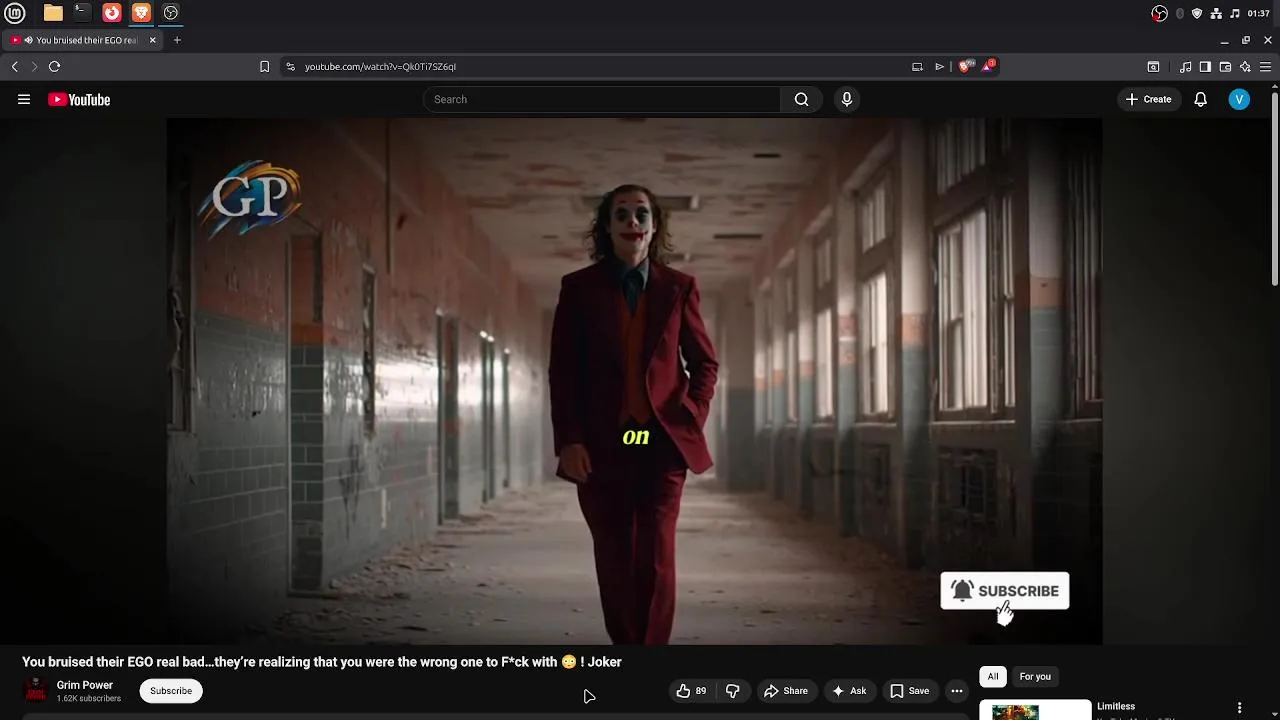Screen dimensions: 1280x720
Task: Open the Grim Power channel name link
Action: point(85,685)
